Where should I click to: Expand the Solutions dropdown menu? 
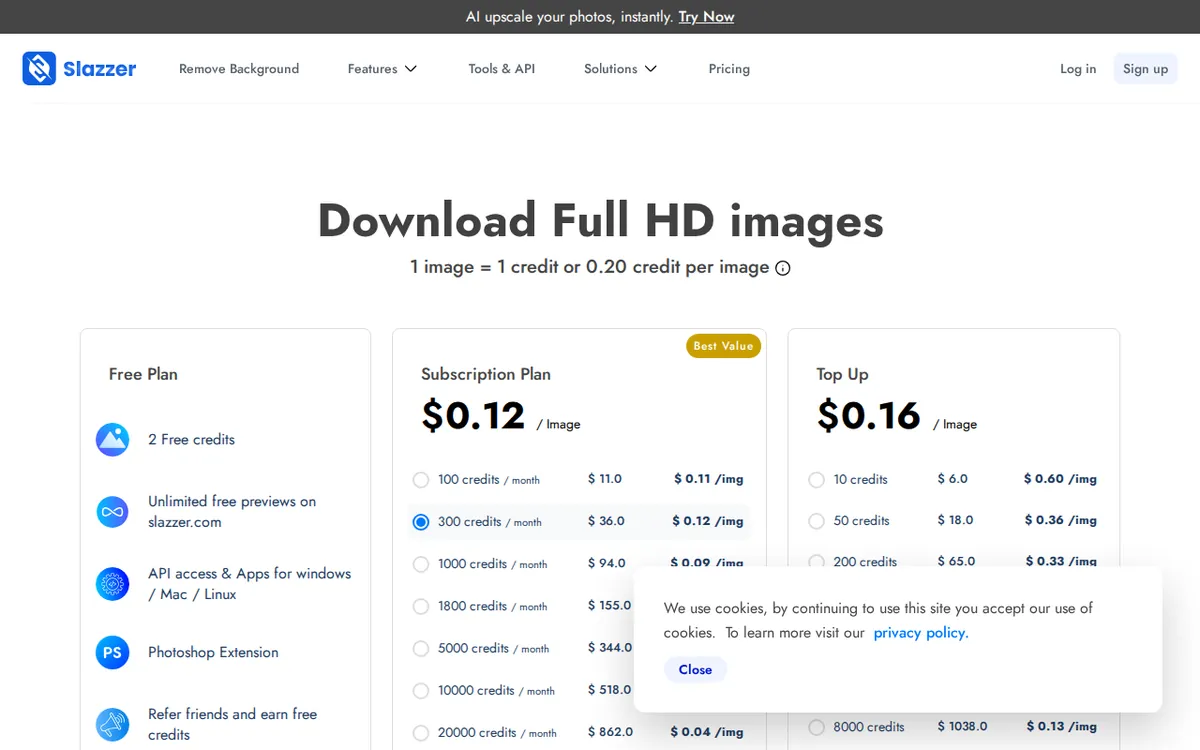point(620,69)
